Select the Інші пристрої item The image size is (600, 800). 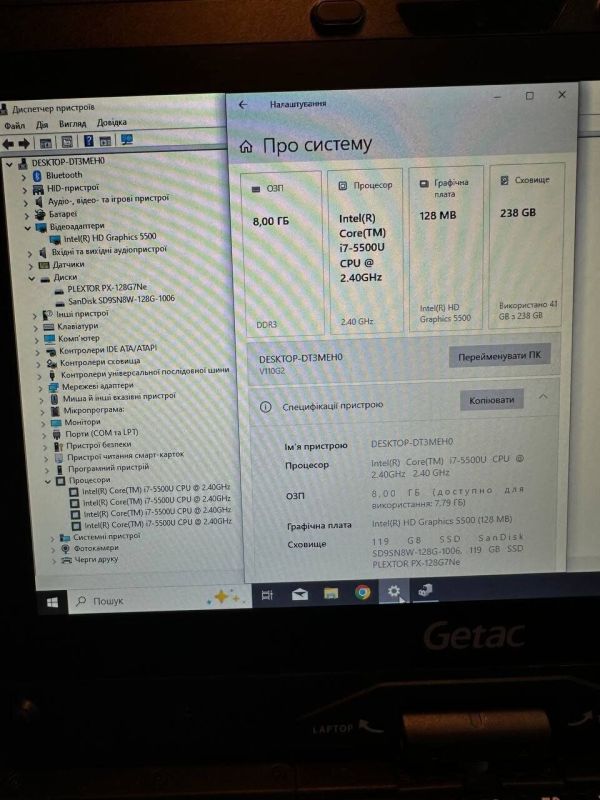click(82, 314)
